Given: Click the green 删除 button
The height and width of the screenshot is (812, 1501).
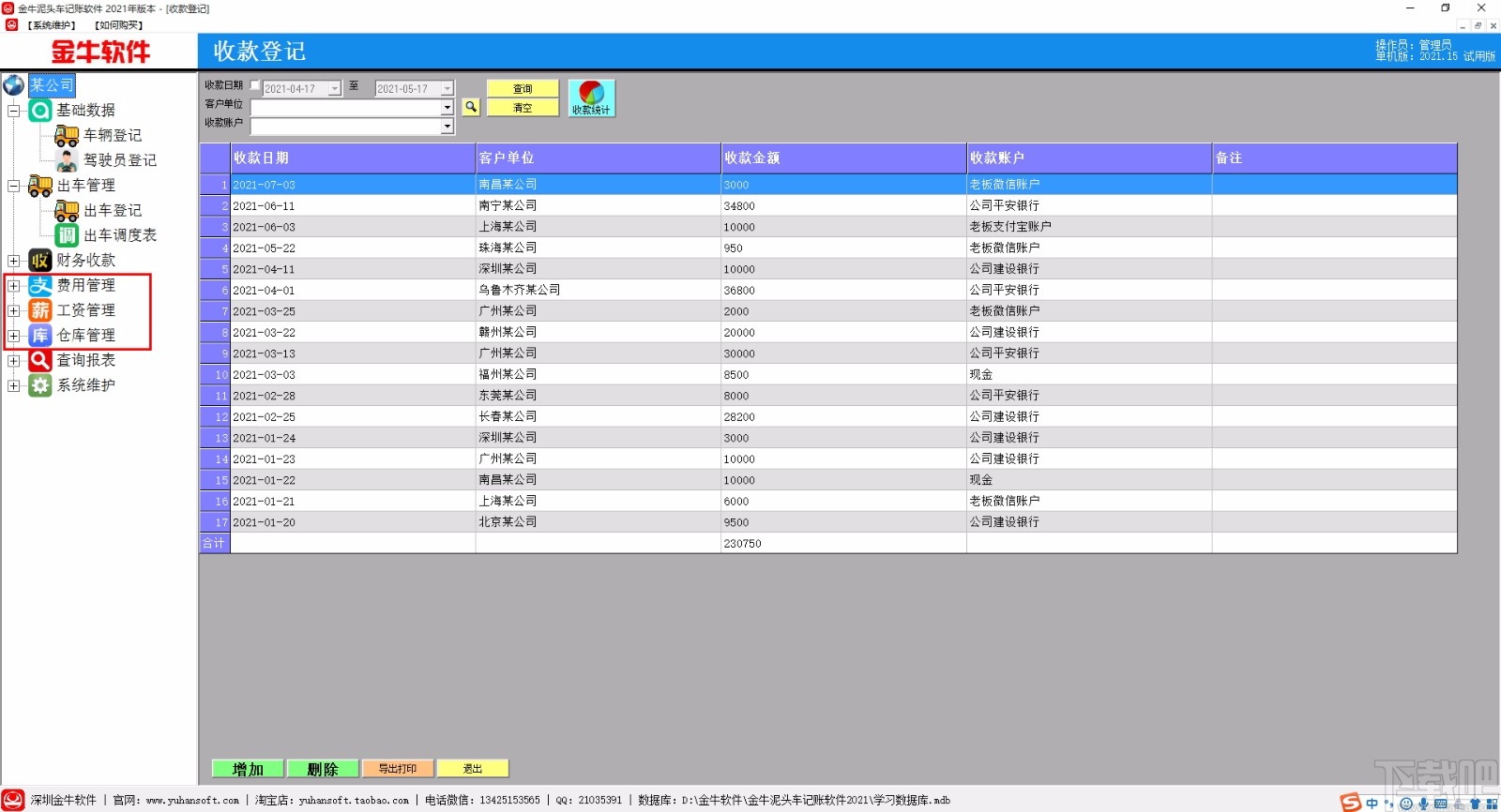Looking at the screenshot, I should point(323,769).
